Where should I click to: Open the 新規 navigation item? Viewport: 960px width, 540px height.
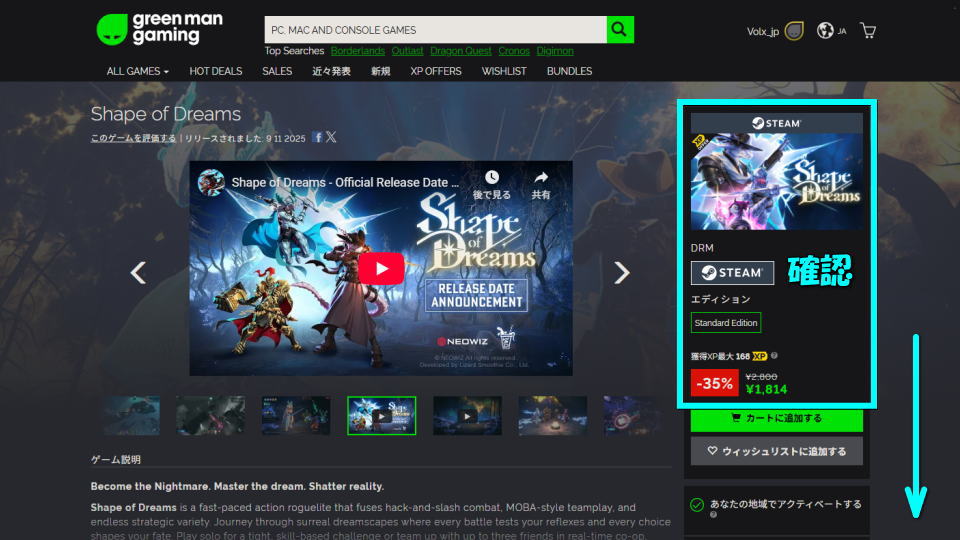pos(380,71)
